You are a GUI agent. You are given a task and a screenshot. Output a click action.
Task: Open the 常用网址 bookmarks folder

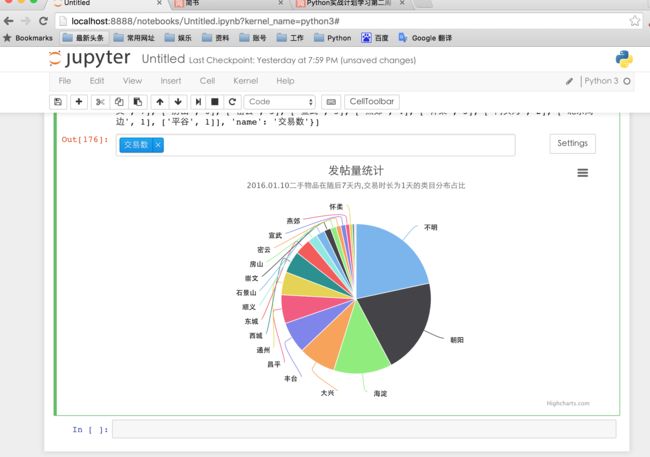tap(134, 38)
